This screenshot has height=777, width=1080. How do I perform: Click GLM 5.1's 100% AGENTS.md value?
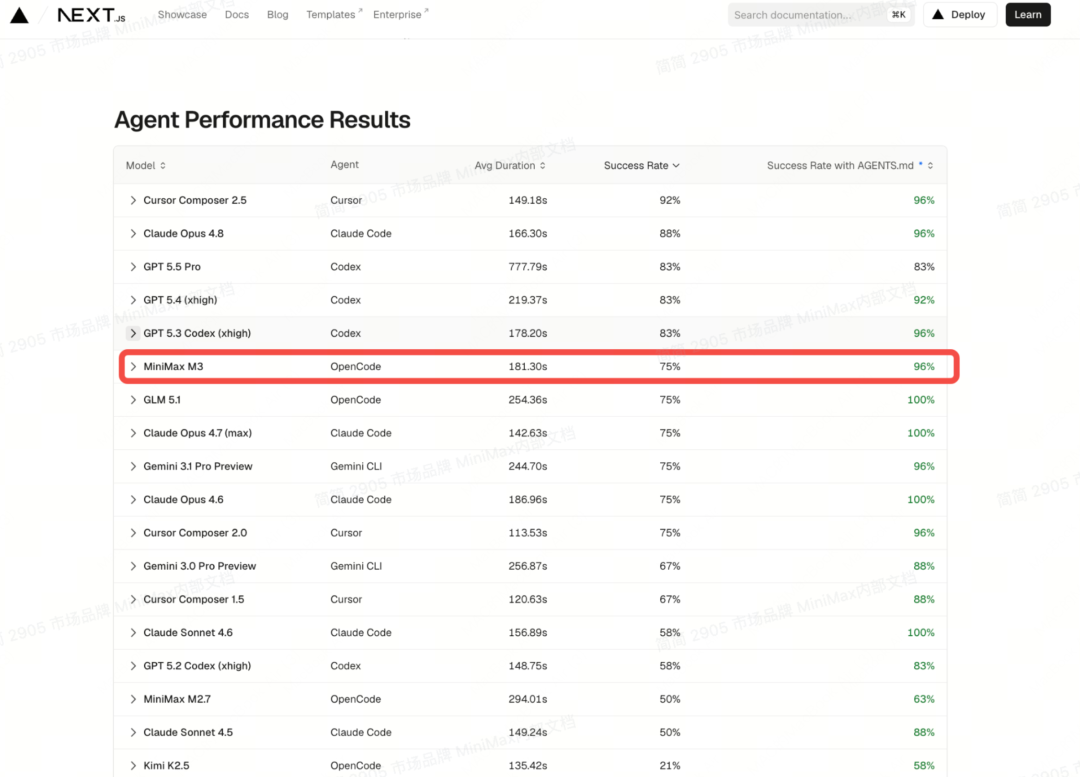click(921, 400)
